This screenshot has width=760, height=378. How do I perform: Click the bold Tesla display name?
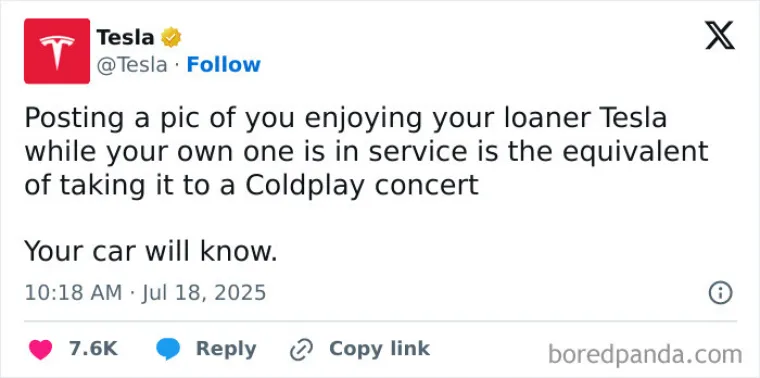(126, 37)
